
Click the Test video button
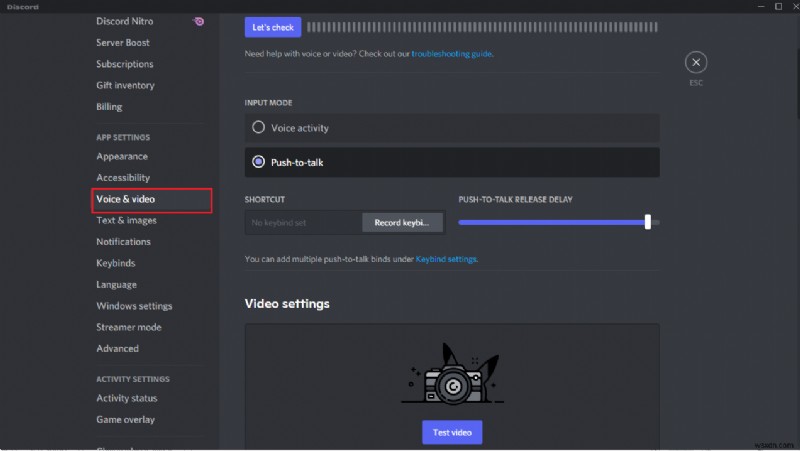(452, 433)
